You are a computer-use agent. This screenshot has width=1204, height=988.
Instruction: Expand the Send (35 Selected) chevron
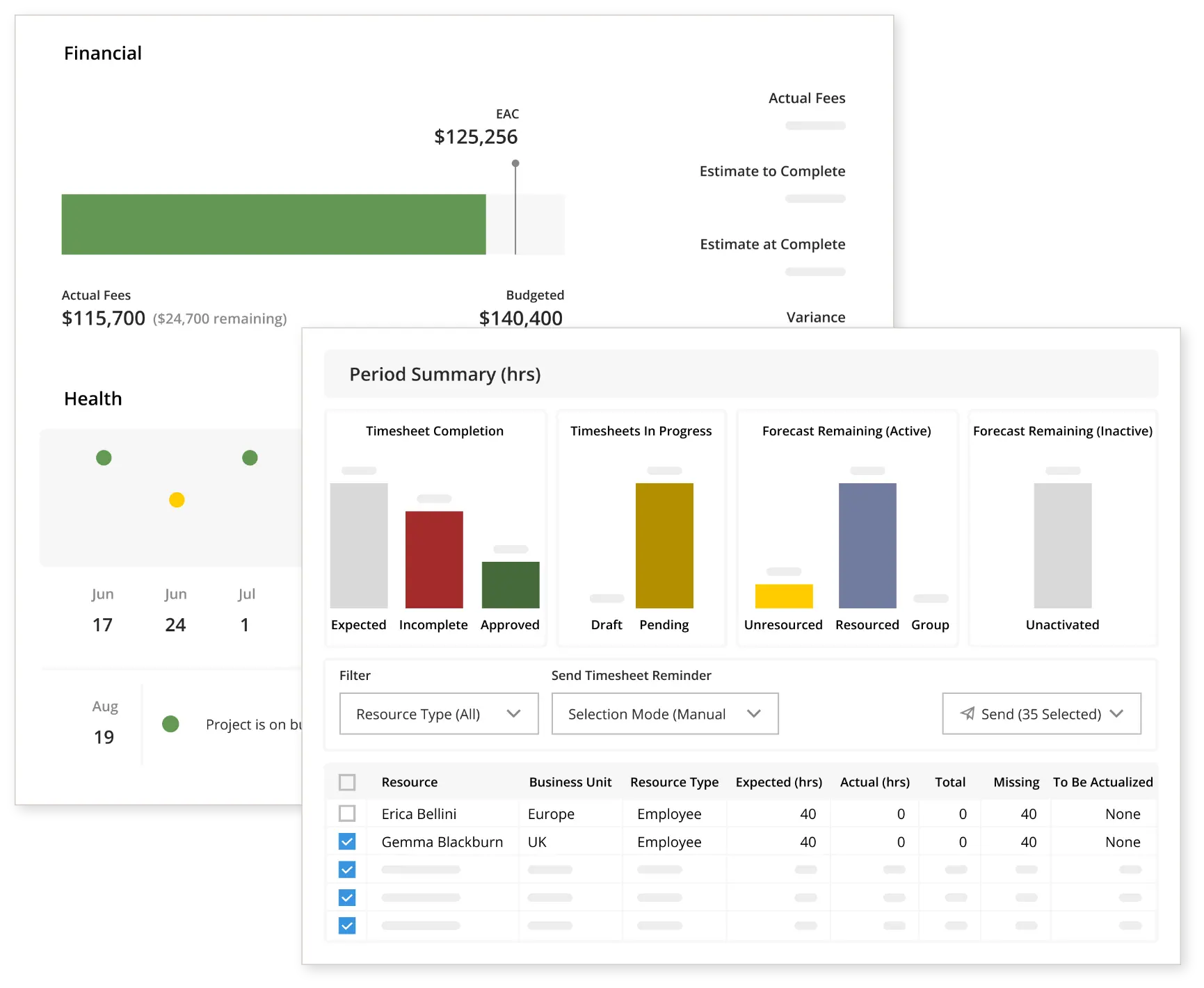pyautogui.click(x=1117, y=714)
